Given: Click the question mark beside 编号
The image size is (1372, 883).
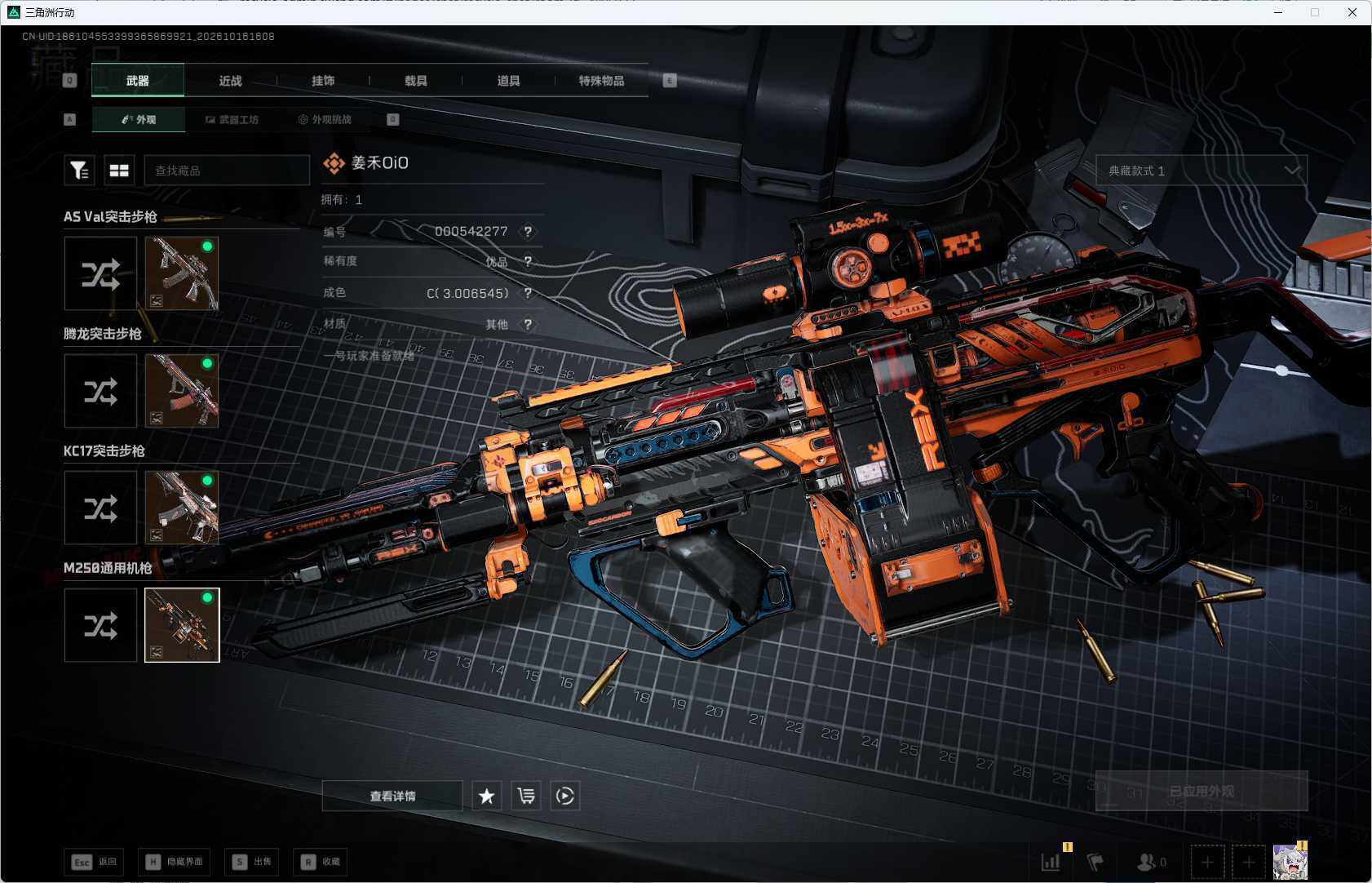Looking at the screenshot, I should pos(528,232).
